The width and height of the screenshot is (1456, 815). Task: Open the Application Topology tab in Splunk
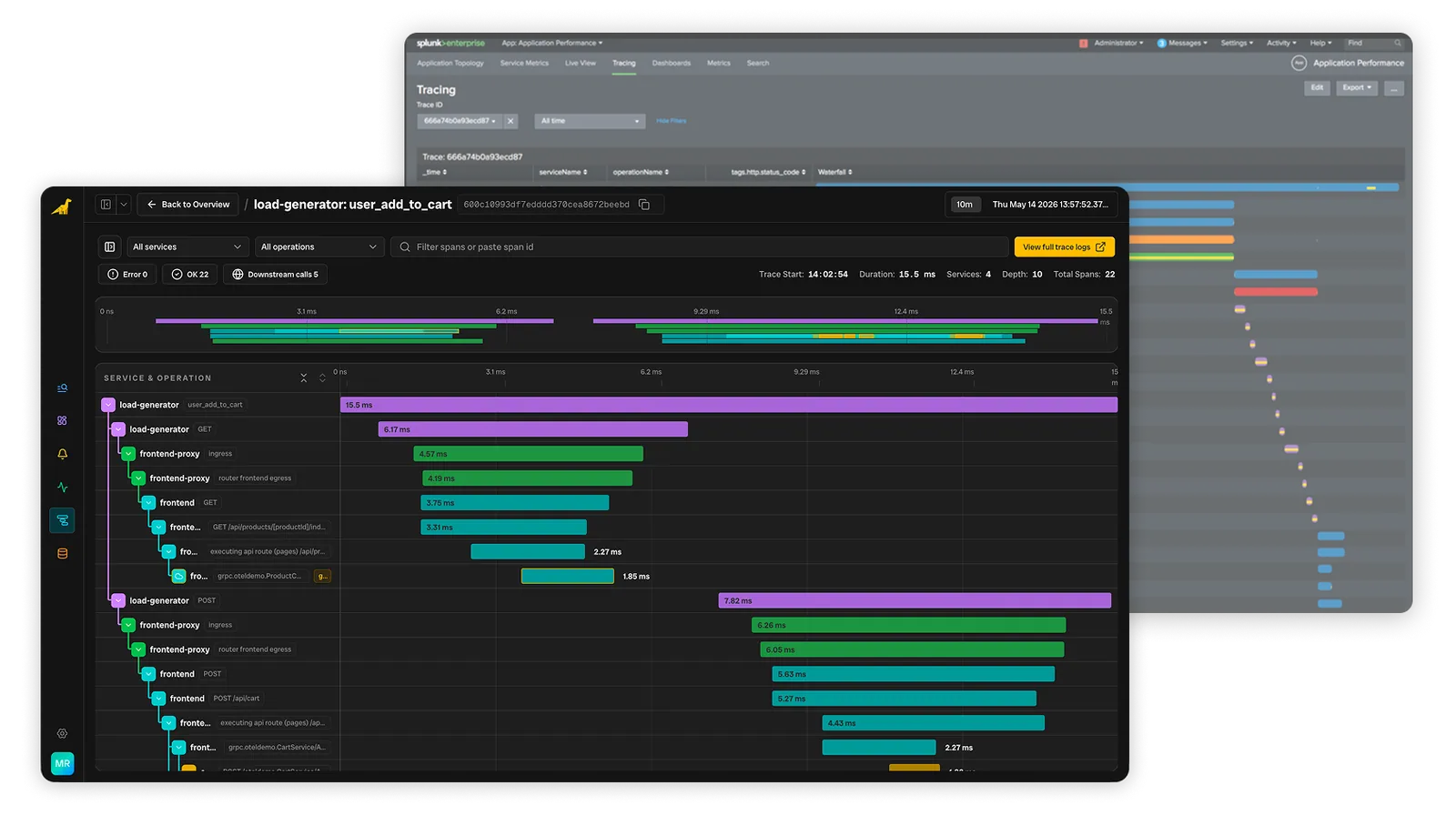pyautogui.click(x=450, y=63)
